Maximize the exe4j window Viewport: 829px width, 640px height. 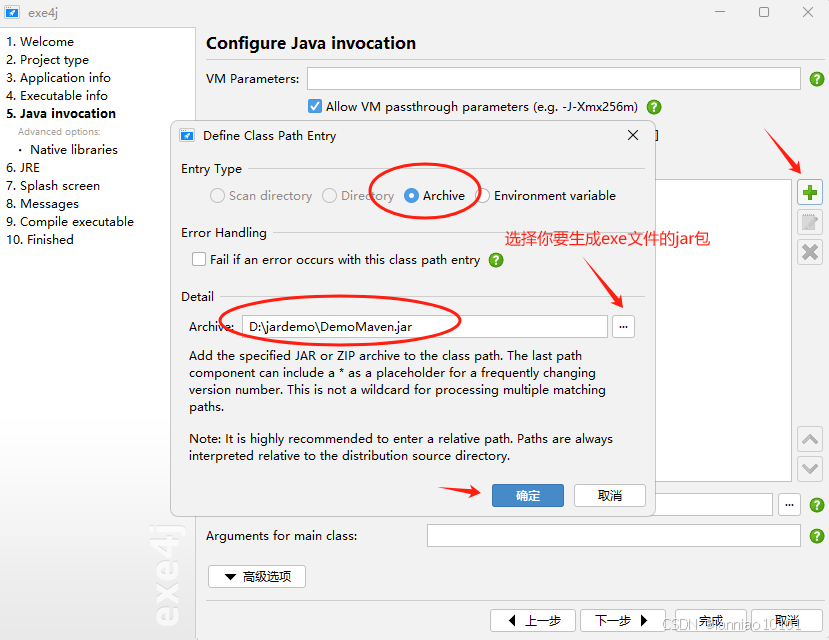(763, 12)
